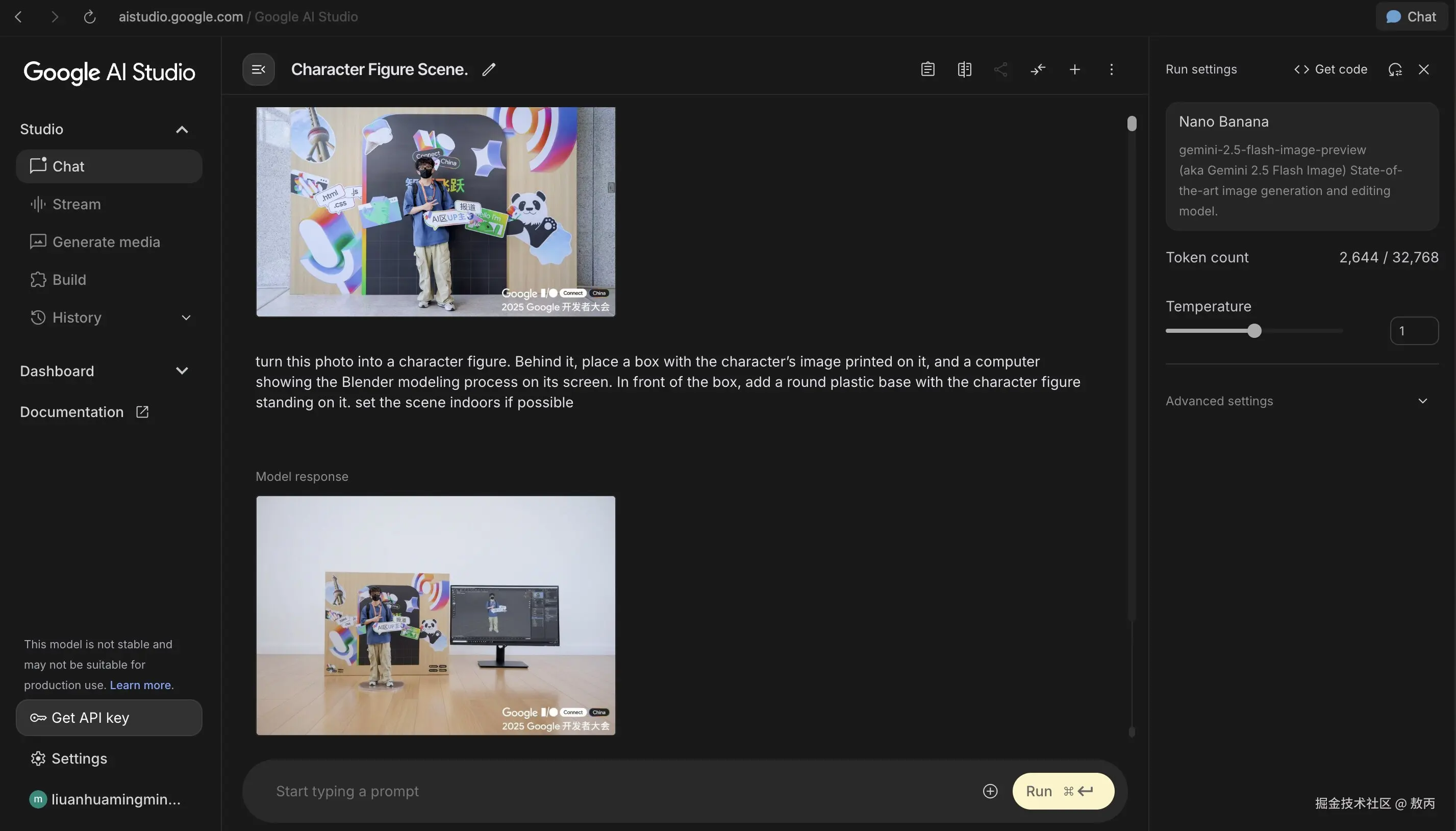Insert media using the plus circle icon
The width and height of the screenshot is (1456, 831).
tap(990, 791)
